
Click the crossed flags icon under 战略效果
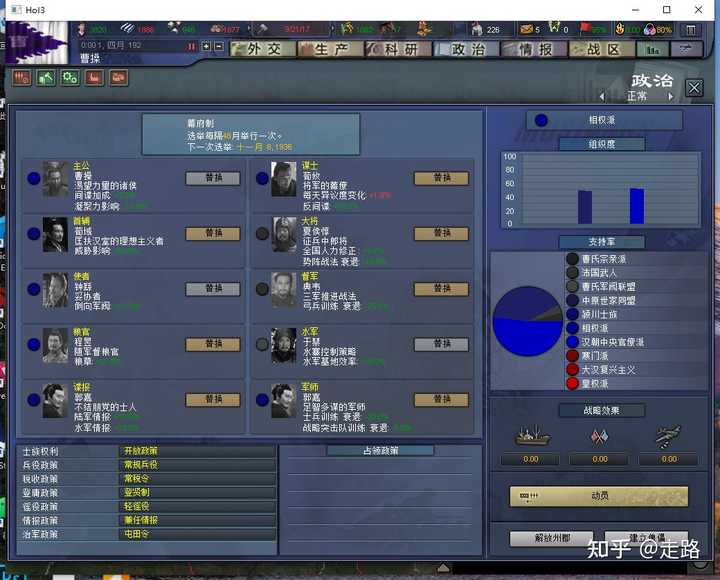click(x=600, y=436)
